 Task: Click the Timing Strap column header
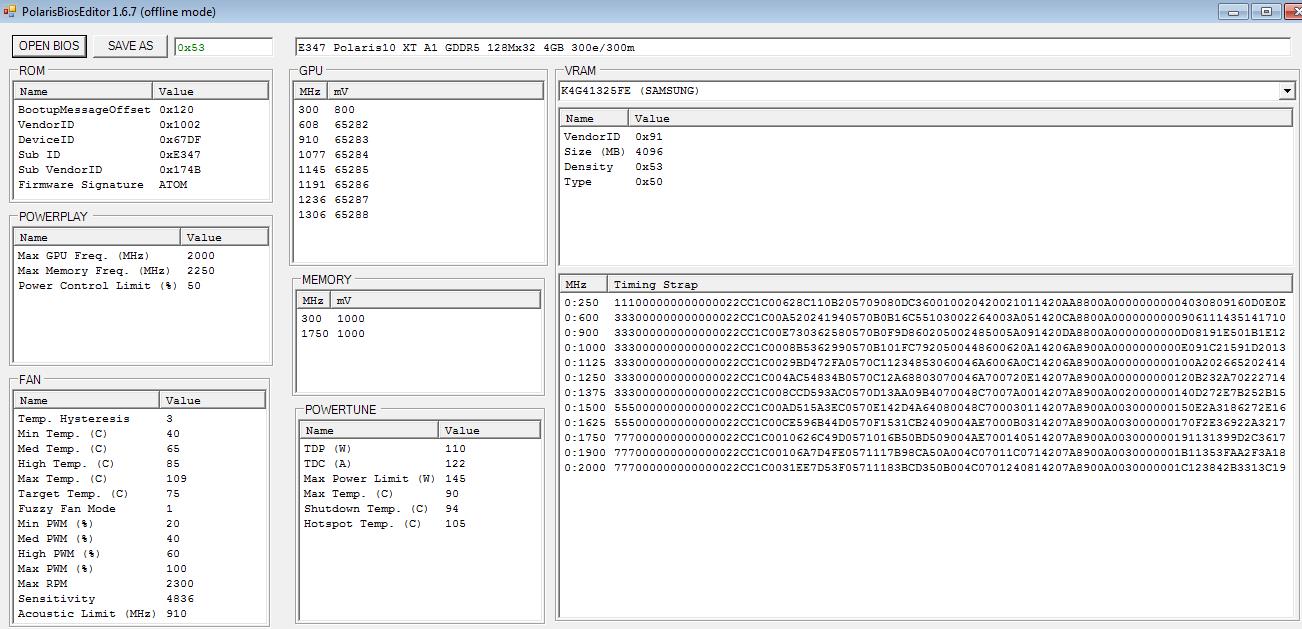point(655,284)
